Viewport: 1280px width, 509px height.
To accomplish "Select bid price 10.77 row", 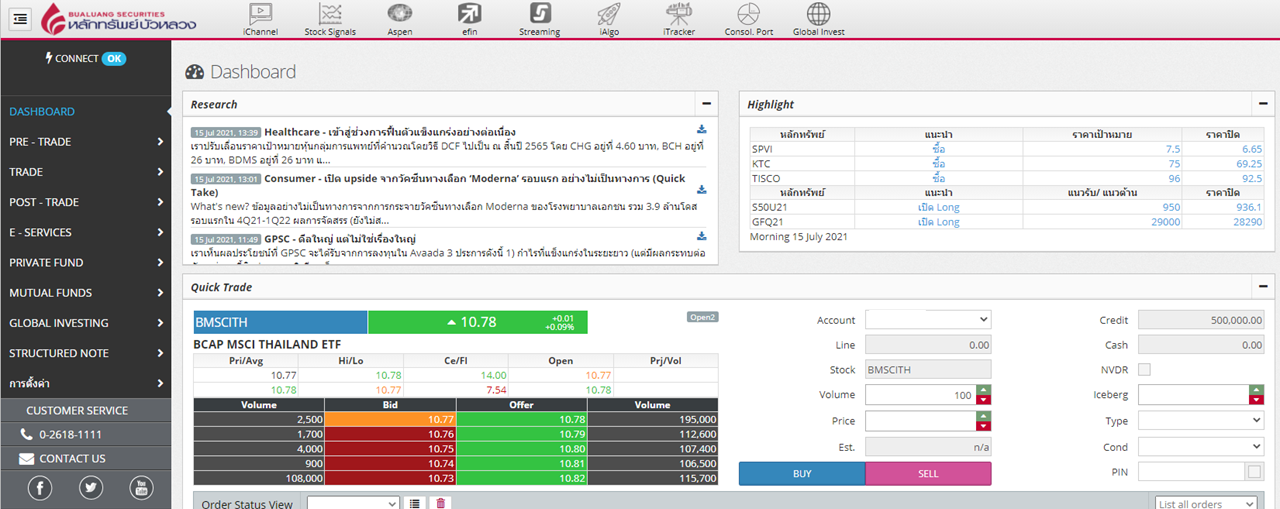I will [x=390, y=420].
